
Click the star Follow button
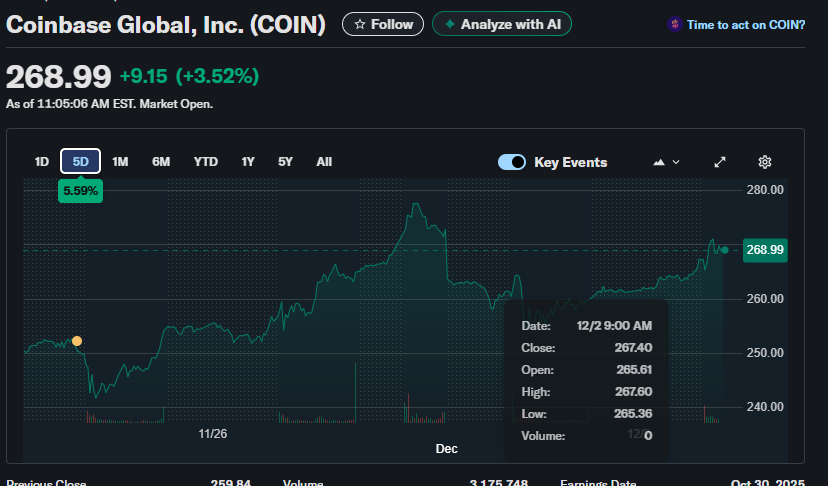[x=382, y=24]
